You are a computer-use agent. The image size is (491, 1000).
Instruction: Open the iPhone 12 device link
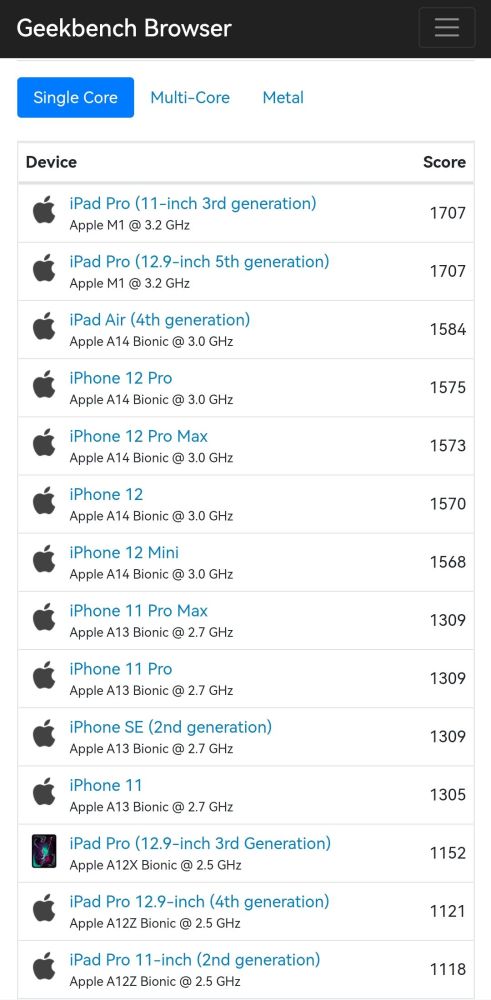pyautogui.click(x=106, y=494)
